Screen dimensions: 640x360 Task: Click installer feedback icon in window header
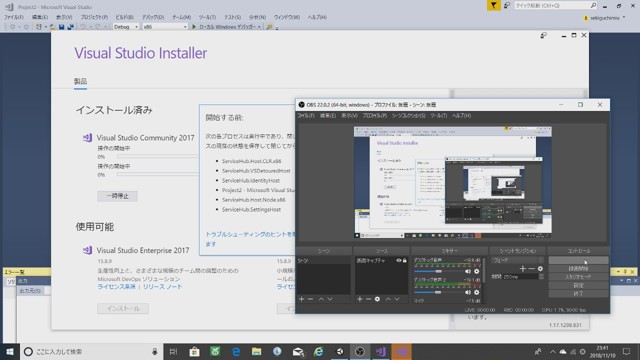click(543, 36)
